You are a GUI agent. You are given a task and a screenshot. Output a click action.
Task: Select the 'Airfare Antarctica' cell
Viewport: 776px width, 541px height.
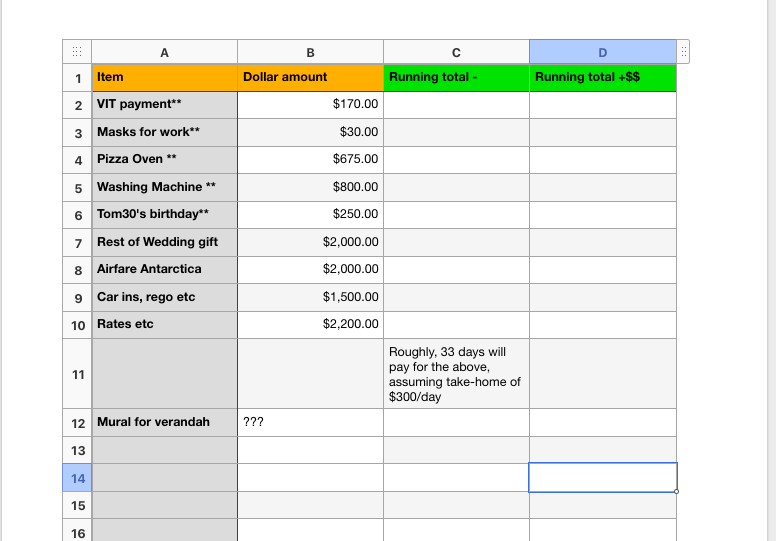point(164,270)
